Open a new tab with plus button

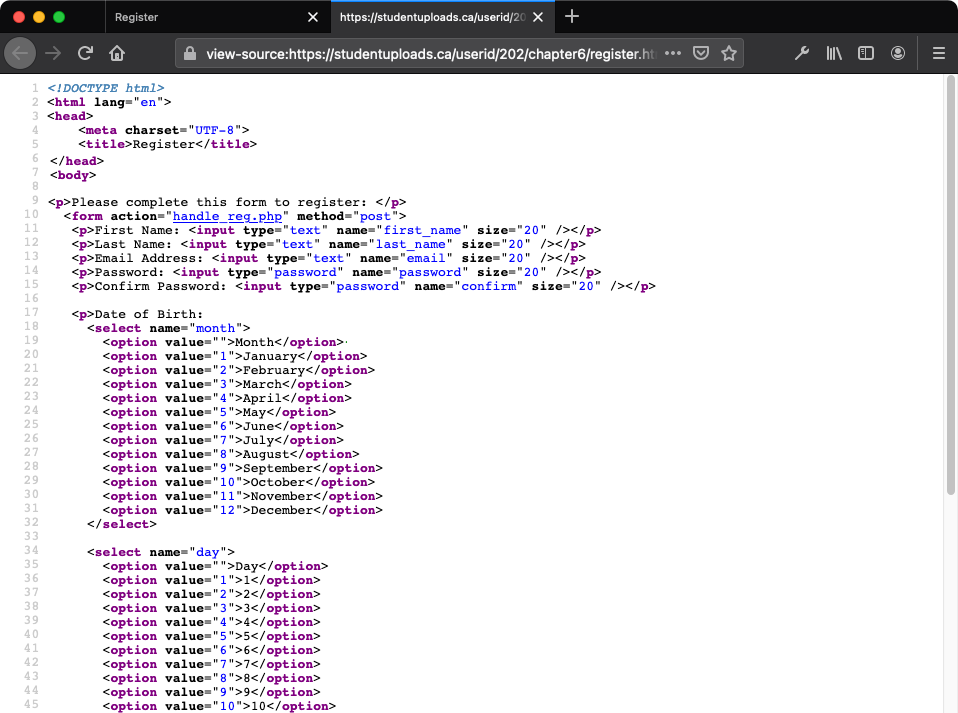tap(572, 16)
